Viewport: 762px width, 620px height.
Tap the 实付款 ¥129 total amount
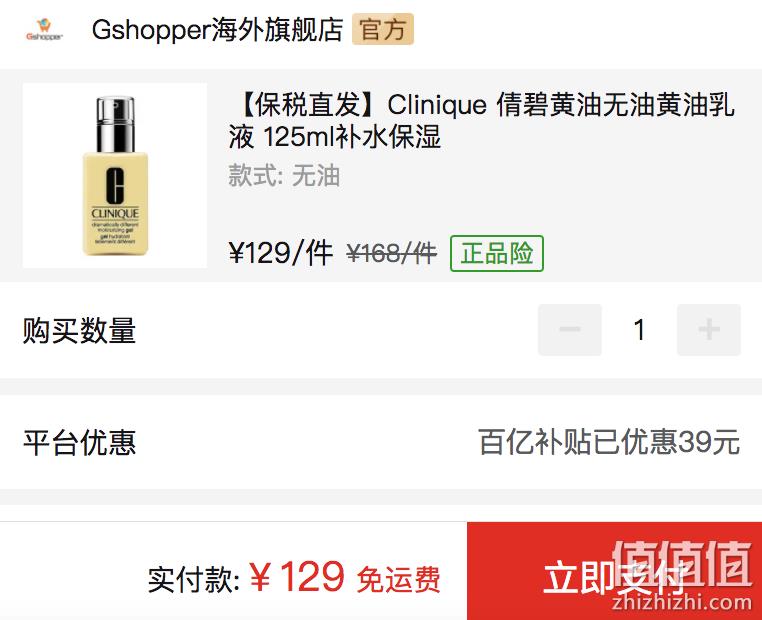(246, 578)
